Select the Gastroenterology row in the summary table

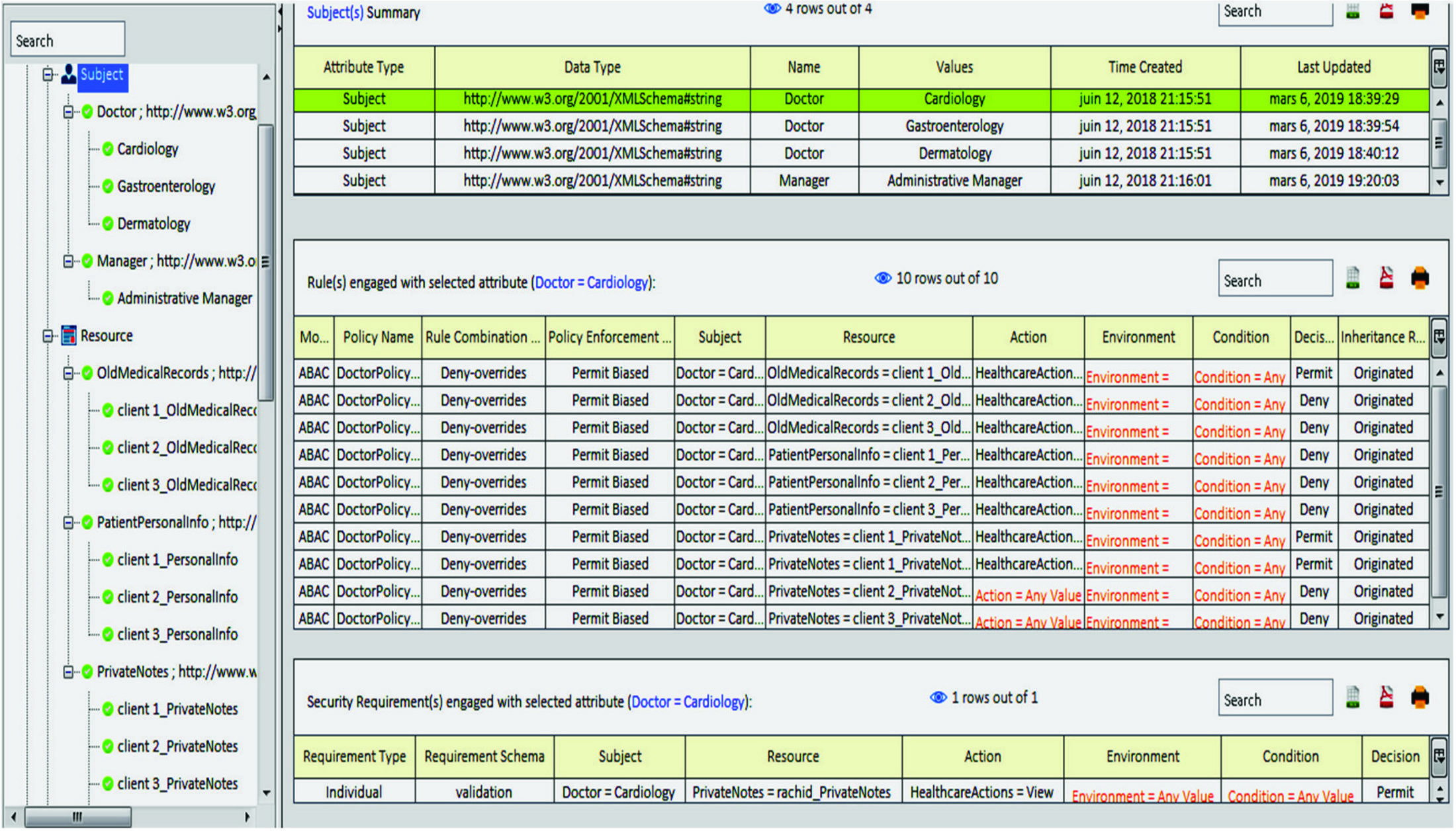(861, 126)
